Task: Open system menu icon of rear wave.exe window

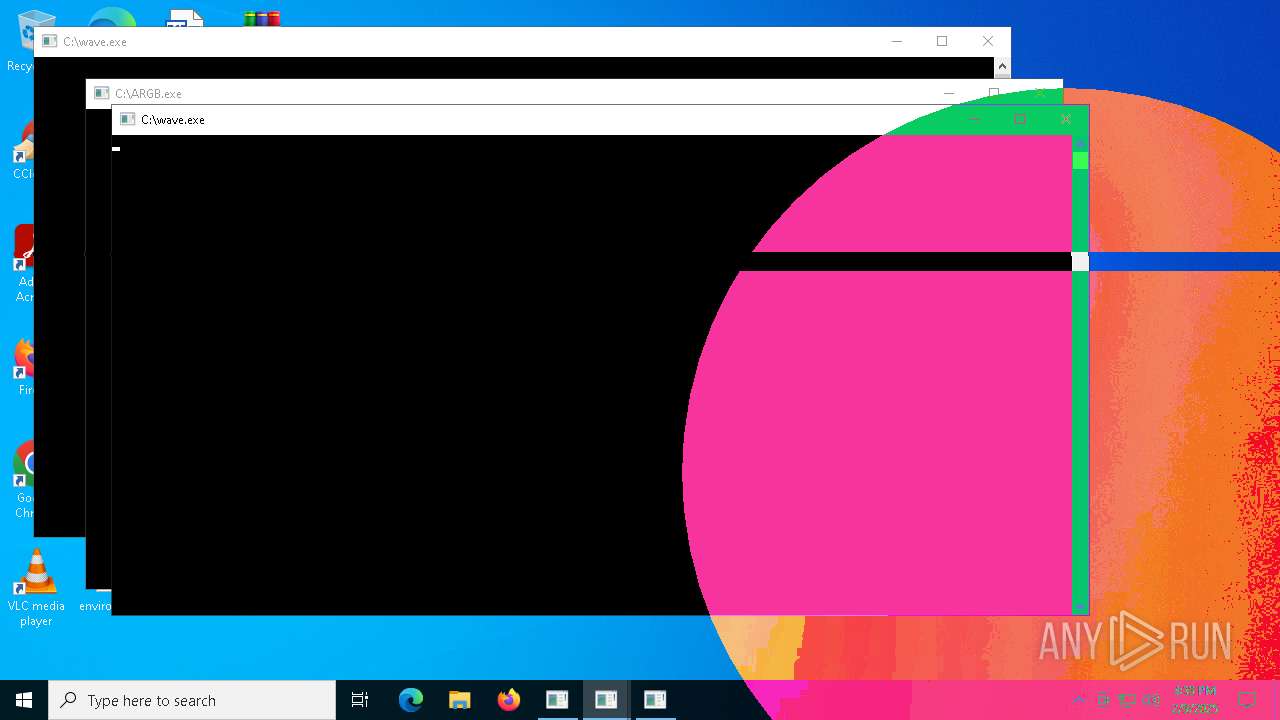Action: pyautogui.click(x=49, y=41)
